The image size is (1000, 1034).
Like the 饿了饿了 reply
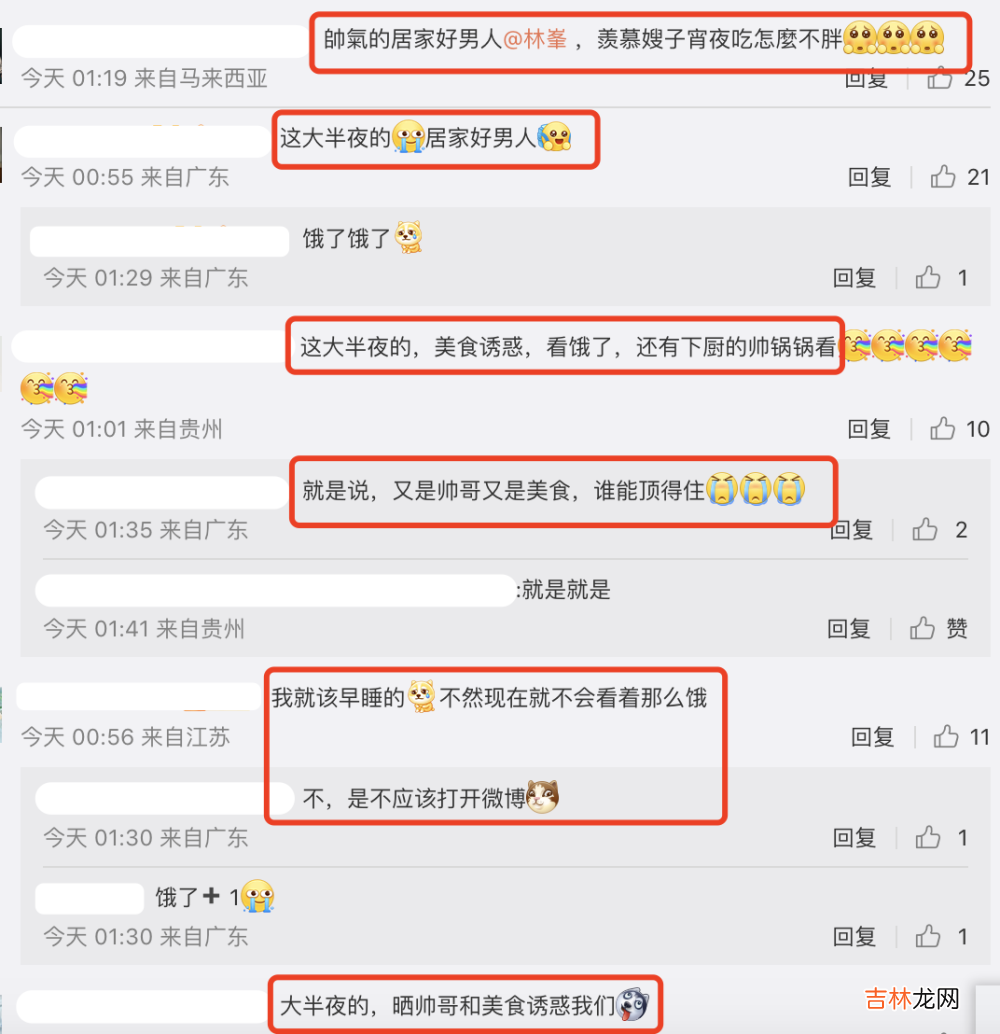(x=927, y=278)
